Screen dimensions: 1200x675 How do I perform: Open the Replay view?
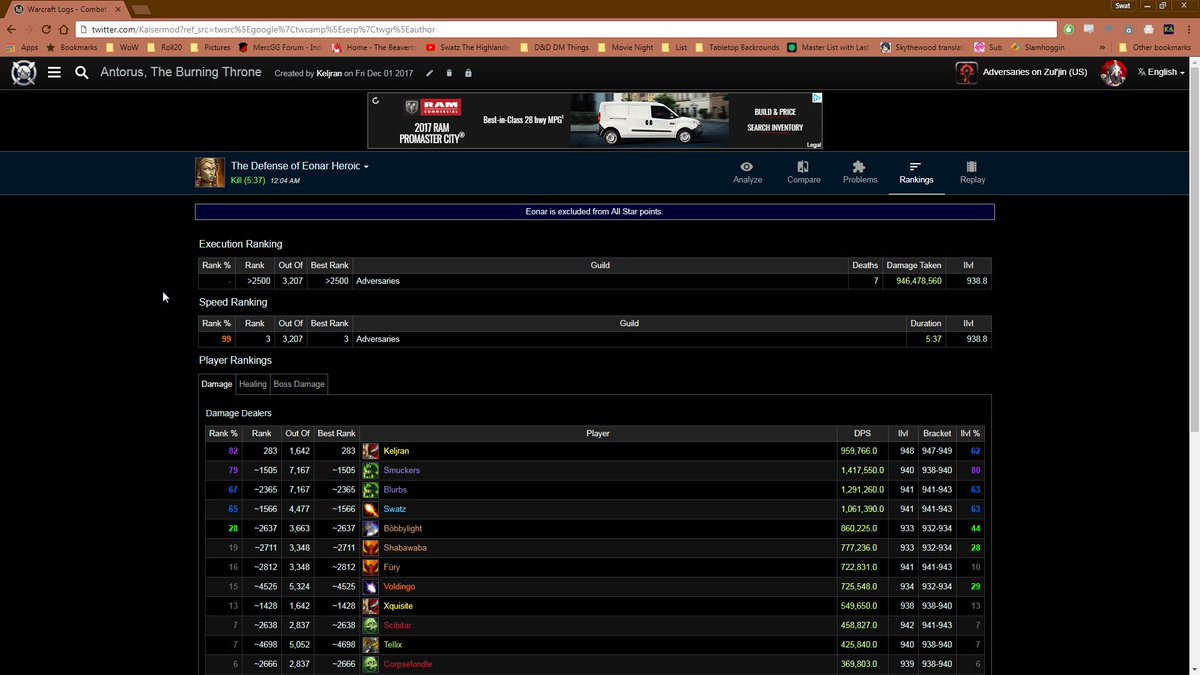click(x=972, y=173)
